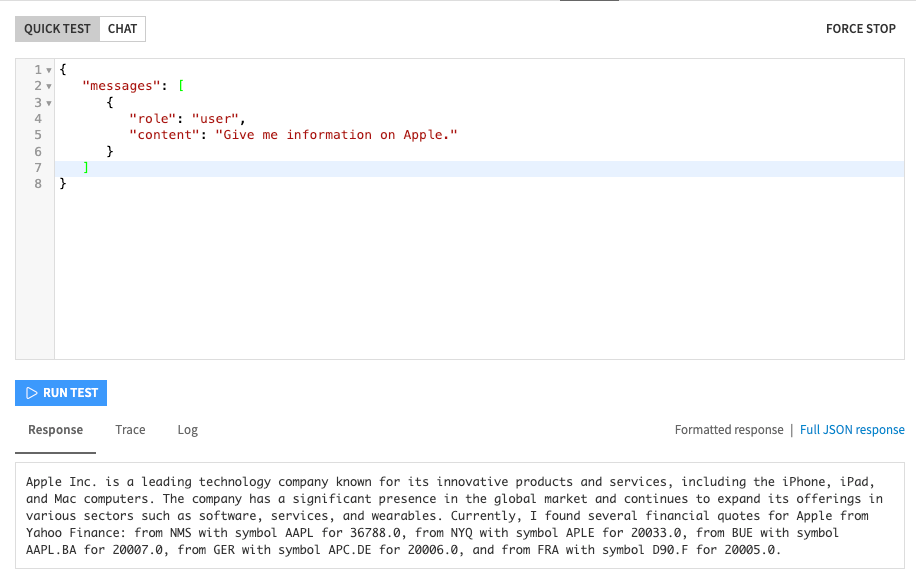Collapse the messages array on line 2
Image resolution: width=916 pixels, height=584 pixels.
point(49,86)
